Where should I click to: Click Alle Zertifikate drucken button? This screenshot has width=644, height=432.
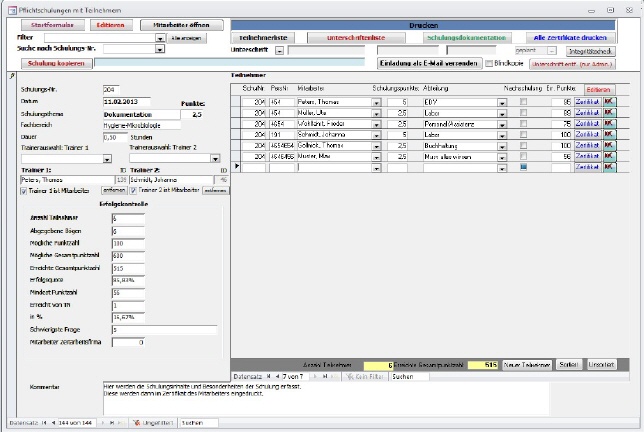[570, 38]
